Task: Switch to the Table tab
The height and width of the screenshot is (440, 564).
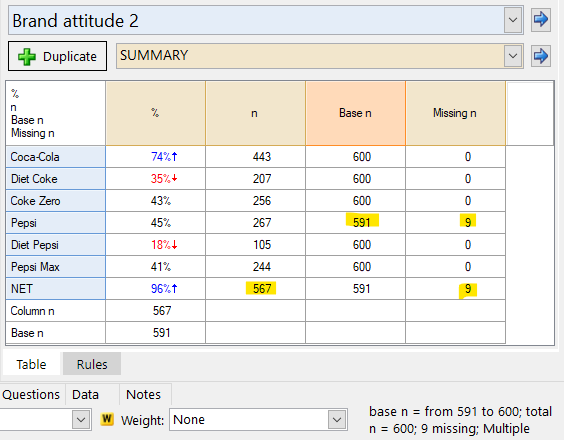Action: point(31,364)
